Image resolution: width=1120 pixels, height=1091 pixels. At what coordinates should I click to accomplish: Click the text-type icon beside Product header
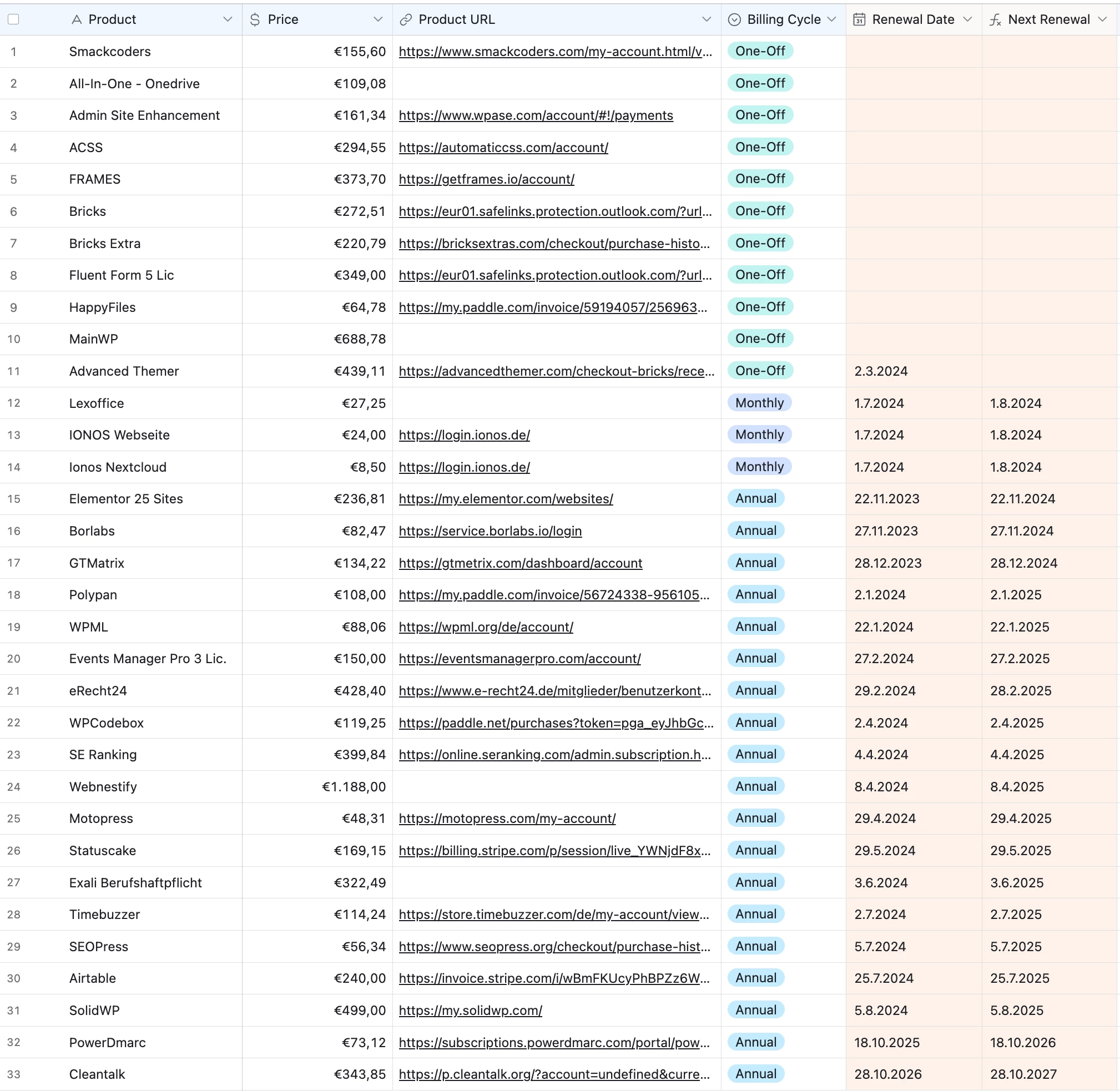tap(77, 19)
